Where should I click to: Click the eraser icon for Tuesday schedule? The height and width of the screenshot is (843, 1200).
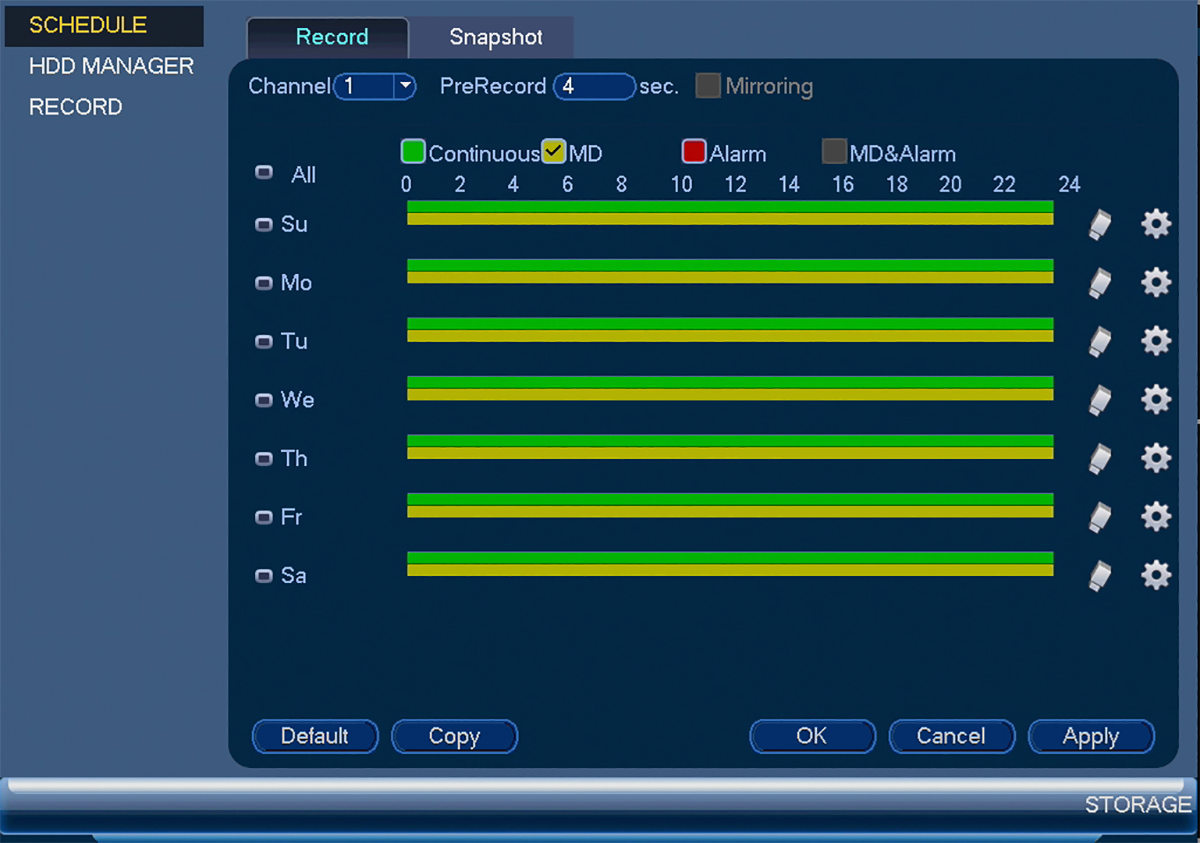1100,342
